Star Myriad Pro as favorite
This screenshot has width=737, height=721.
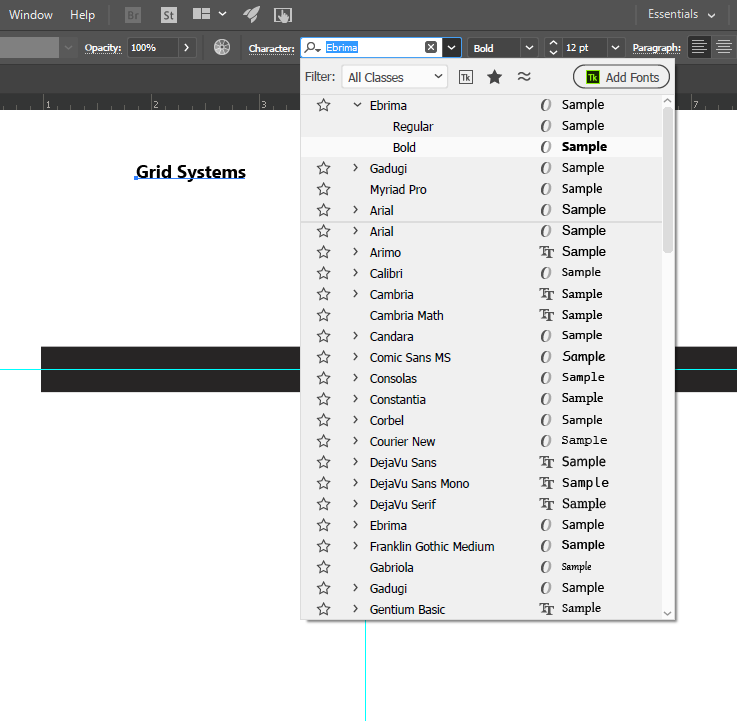click(x=323, y=189)
